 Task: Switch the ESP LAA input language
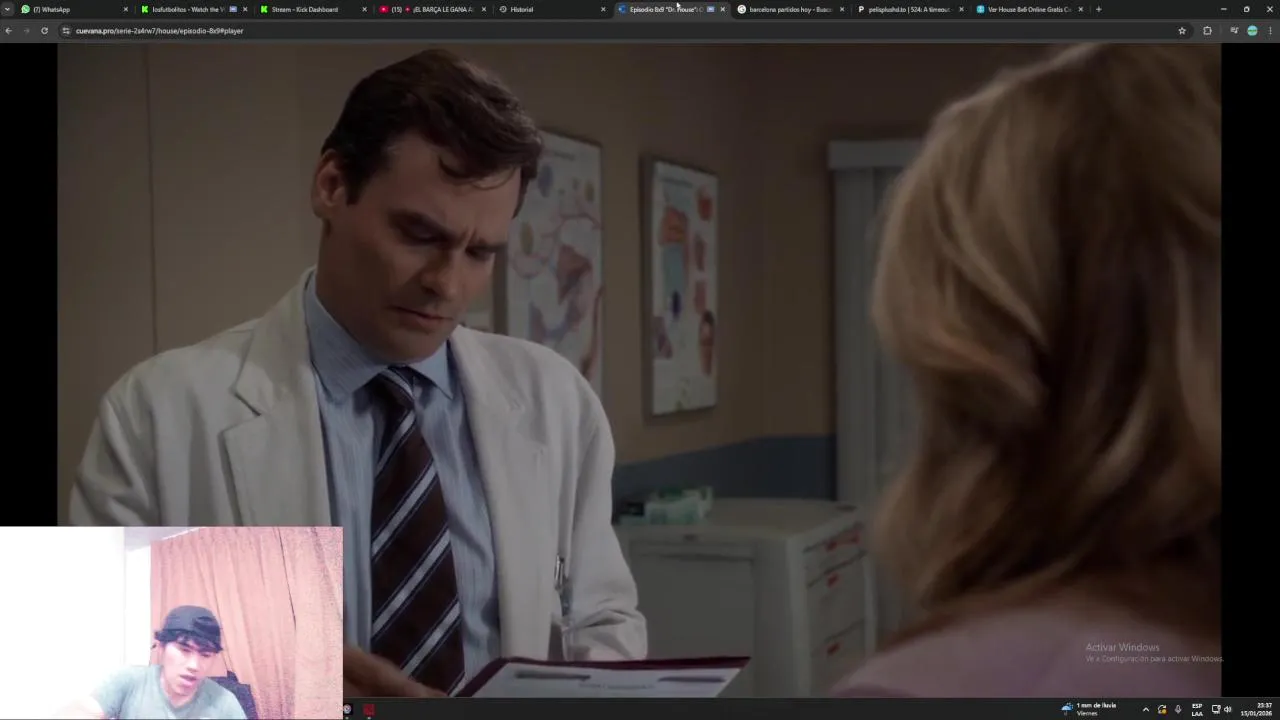[x=1197, y=709]
